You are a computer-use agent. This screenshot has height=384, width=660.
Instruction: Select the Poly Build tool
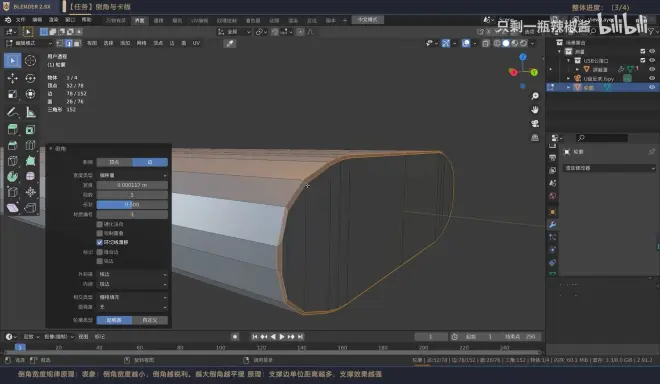pyautogui.click(x=30, y=161)
